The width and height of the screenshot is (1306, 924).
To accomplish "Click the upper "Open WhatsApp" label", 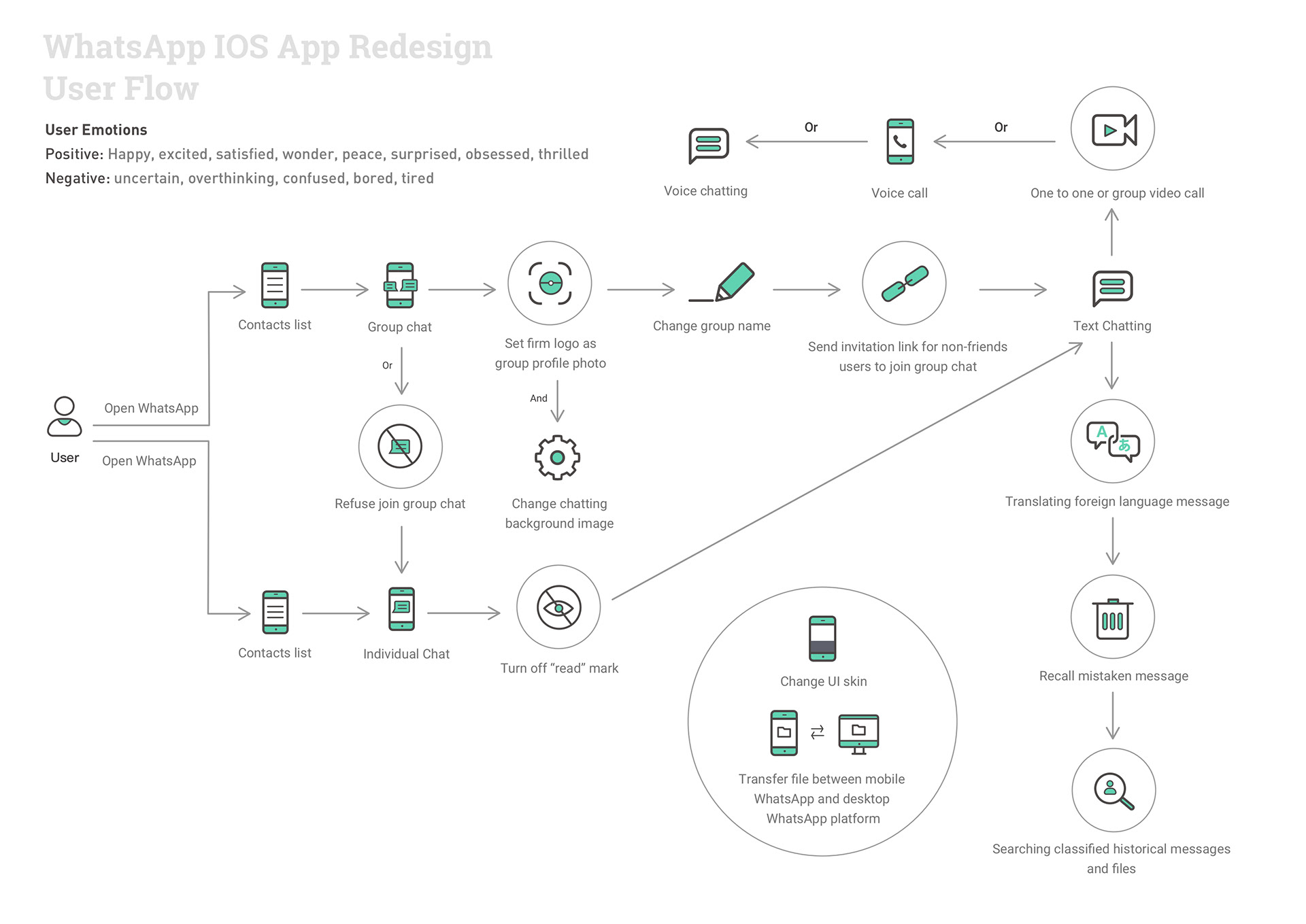I will pos(151,408).
